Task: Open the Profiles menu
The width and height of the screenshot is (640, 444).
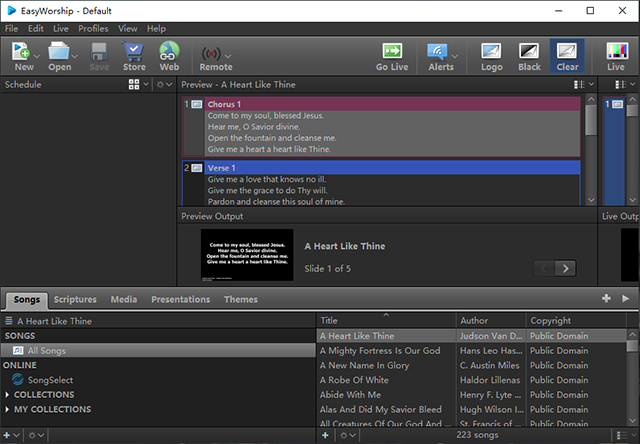Action: [x=93, y=29]
